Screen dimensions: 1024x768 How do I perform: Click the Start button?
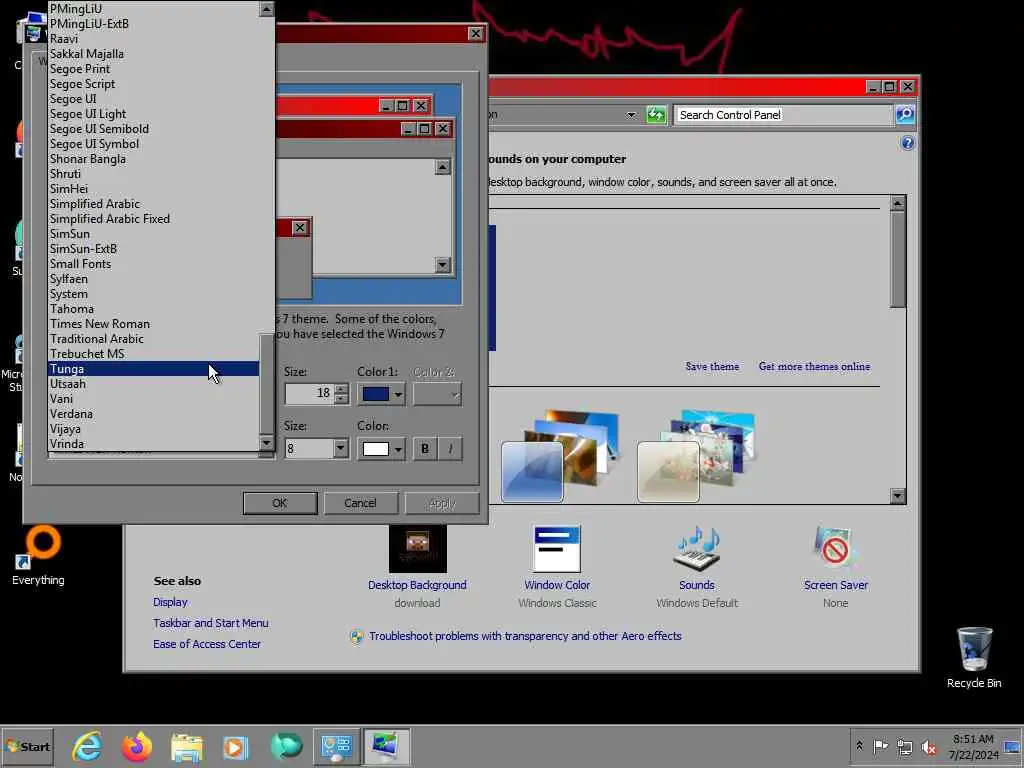tap(27, 746)
